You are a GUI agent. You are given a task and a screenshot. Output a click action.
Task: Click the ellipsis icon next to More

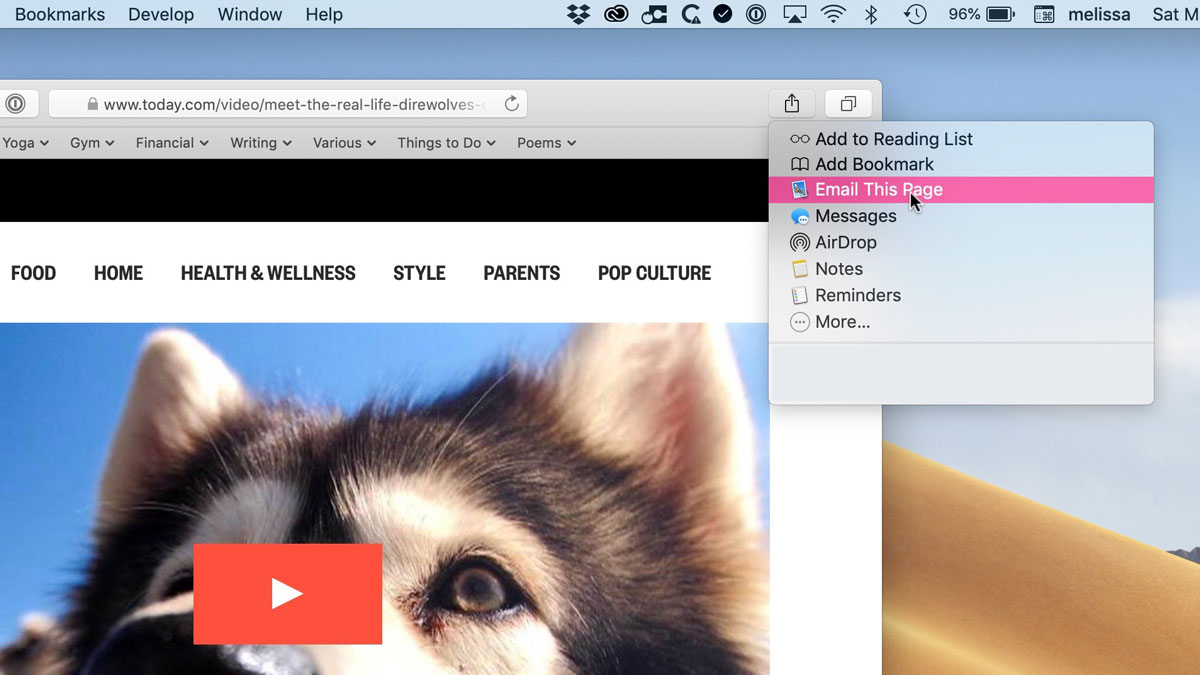pyautogui.click(x=799, y=322)
